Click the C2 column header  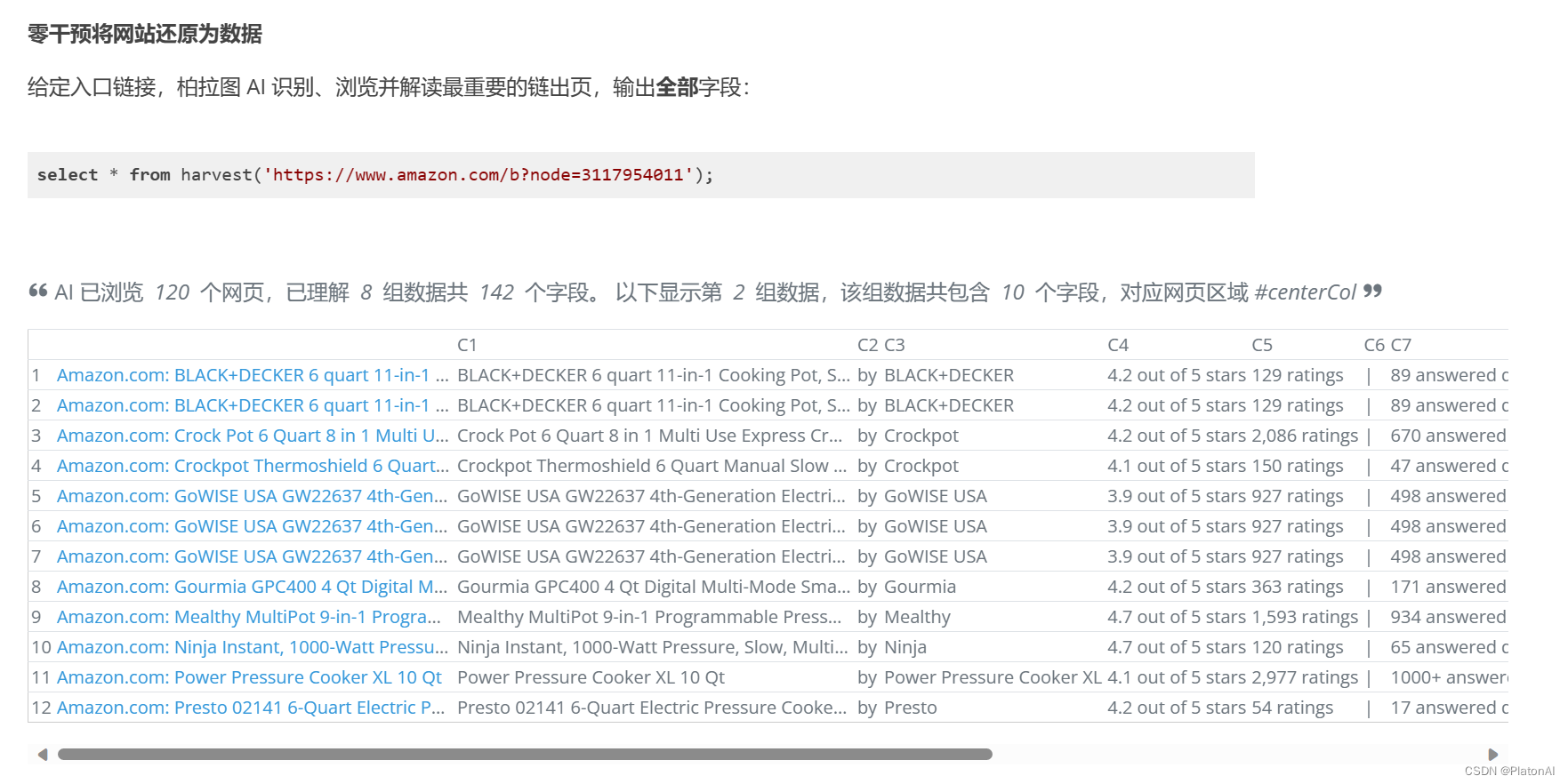pyautogui.click(x=868, y=345)
